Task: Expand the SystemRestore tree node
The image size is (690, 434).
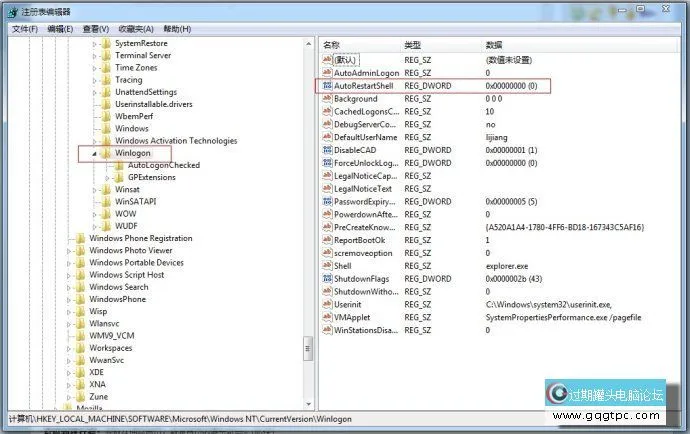Action: point(94,44)
